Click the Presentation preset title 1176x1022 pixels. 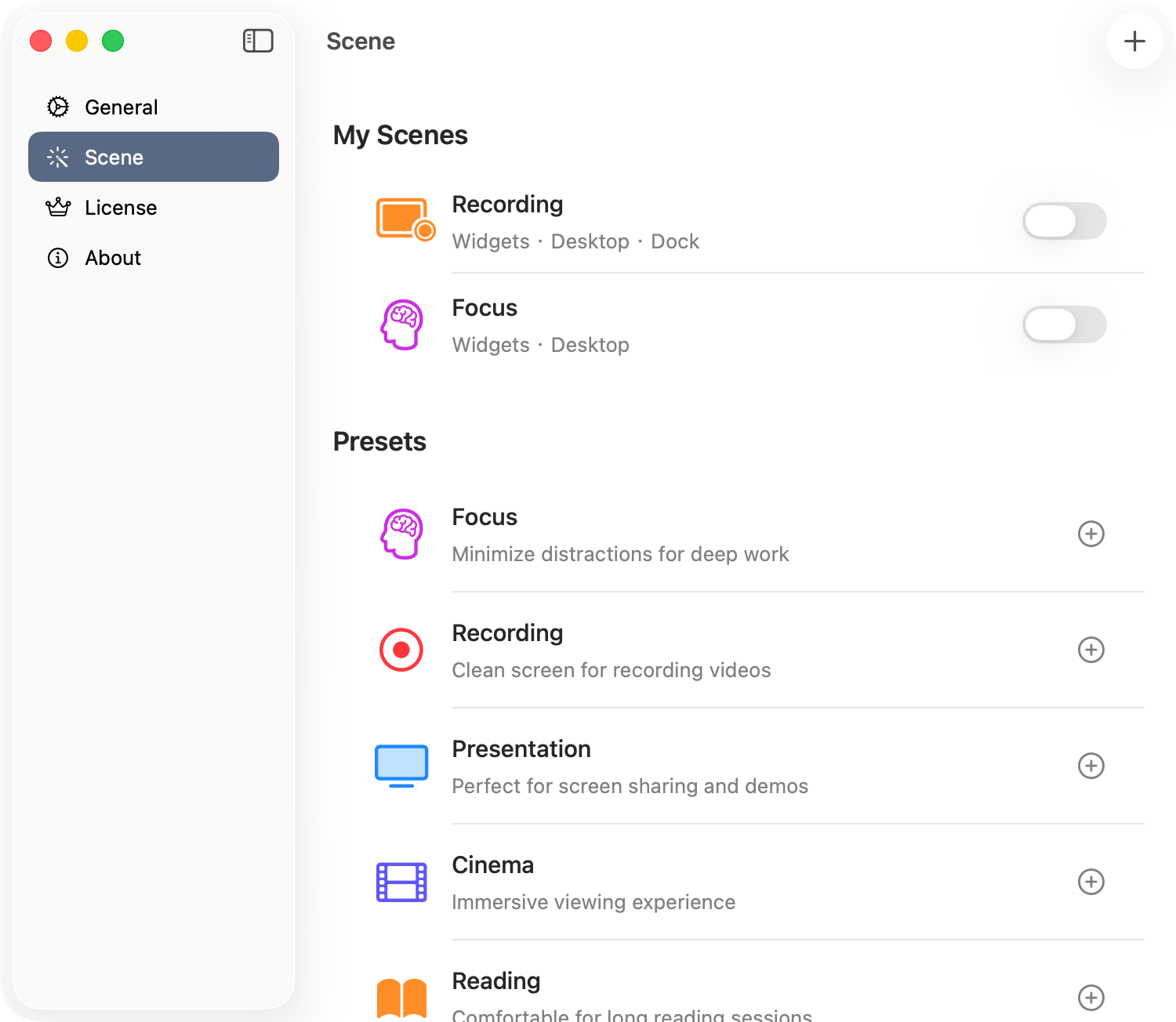click(521, 749)
